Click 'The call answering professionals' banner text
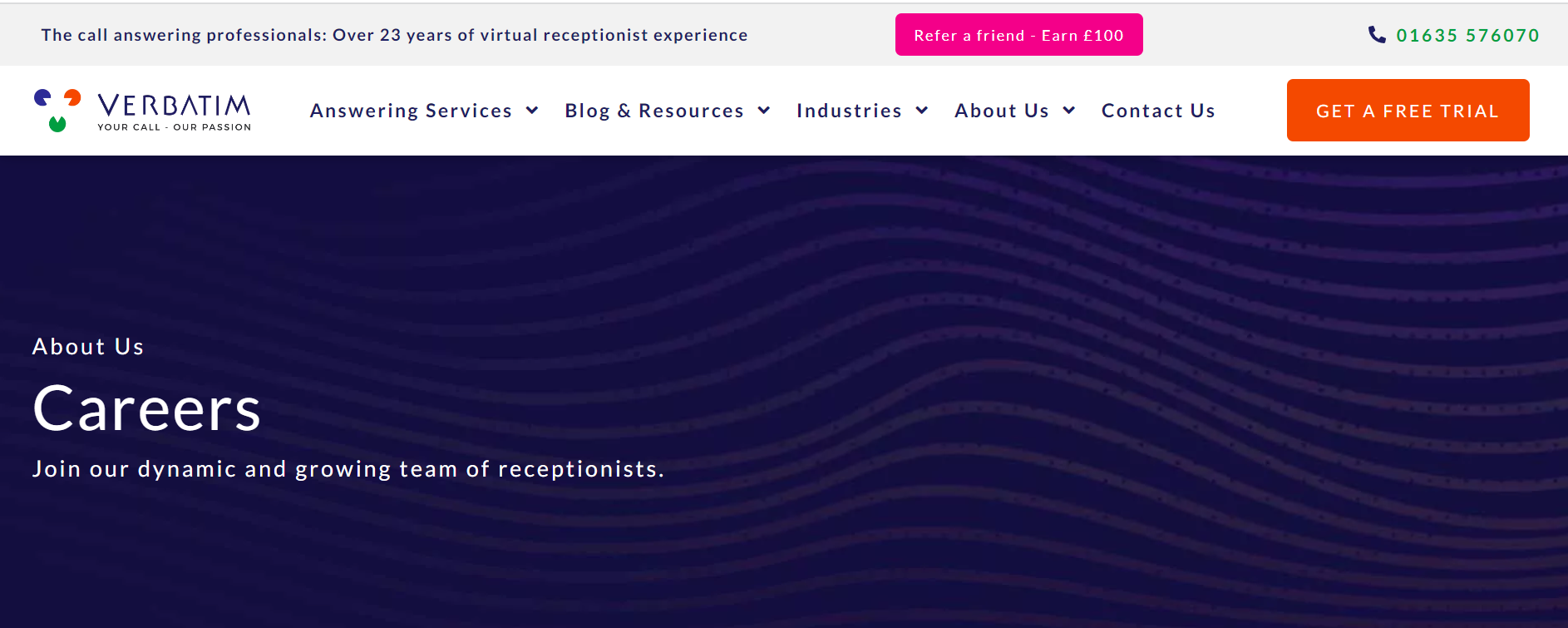This screenshot has width=1568, height=628. [x=394, y=35]
